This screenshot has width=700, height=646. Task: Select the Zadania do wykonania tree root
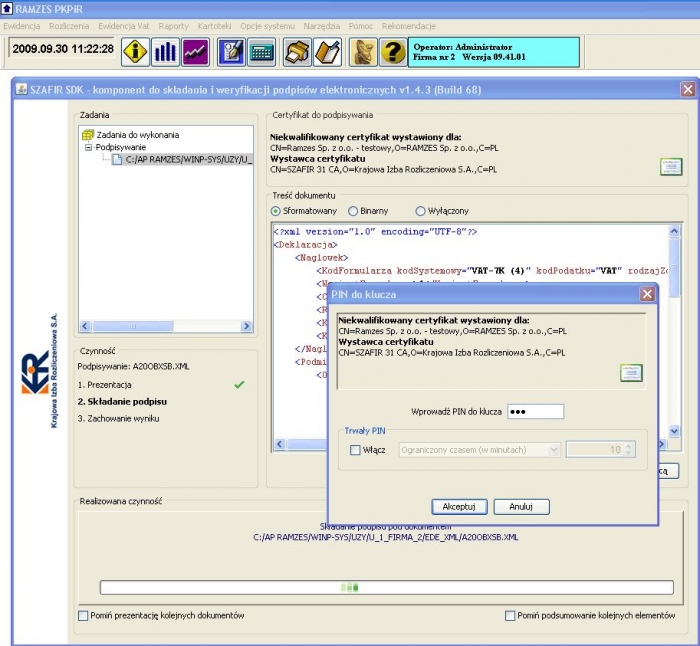click(138, 134)
